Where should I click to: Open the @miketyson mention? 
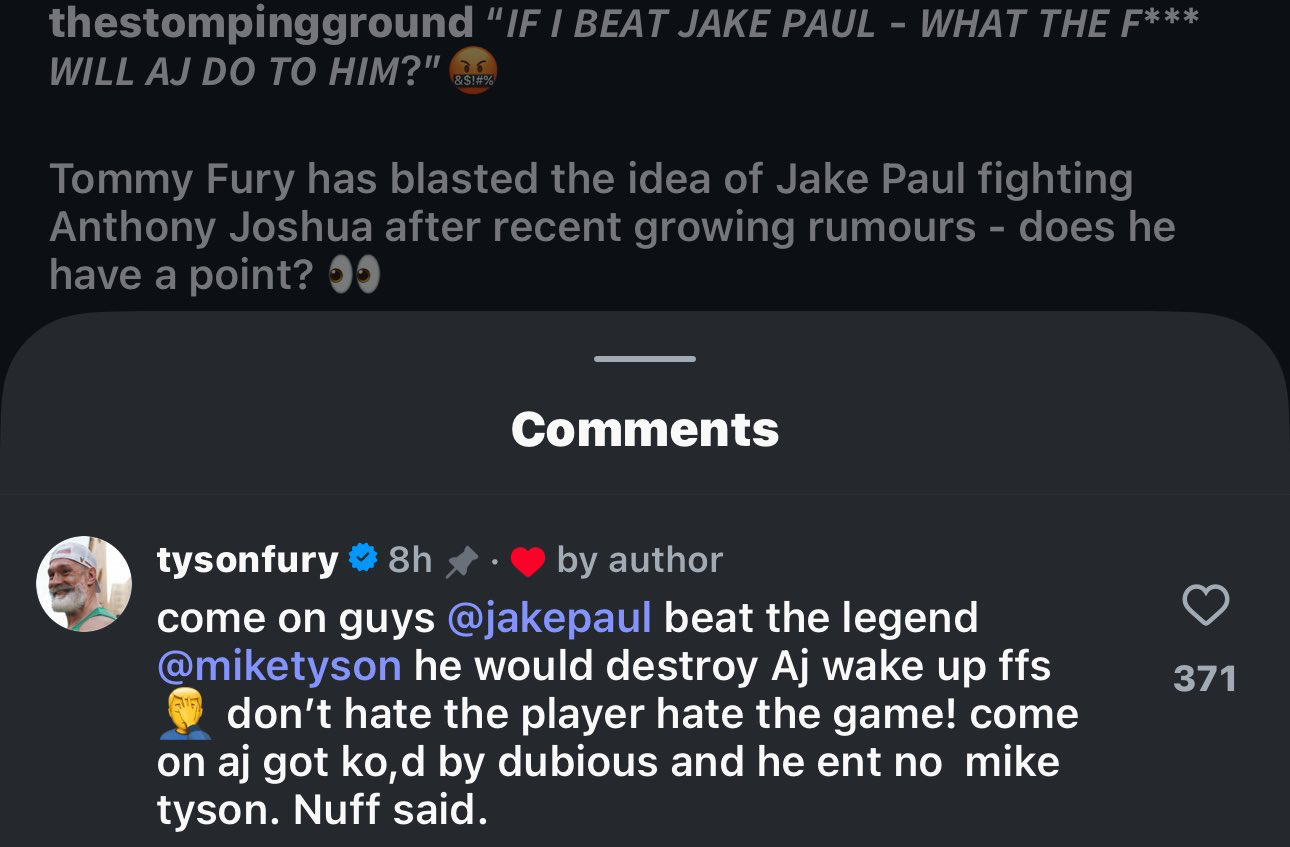pos(279,666)
